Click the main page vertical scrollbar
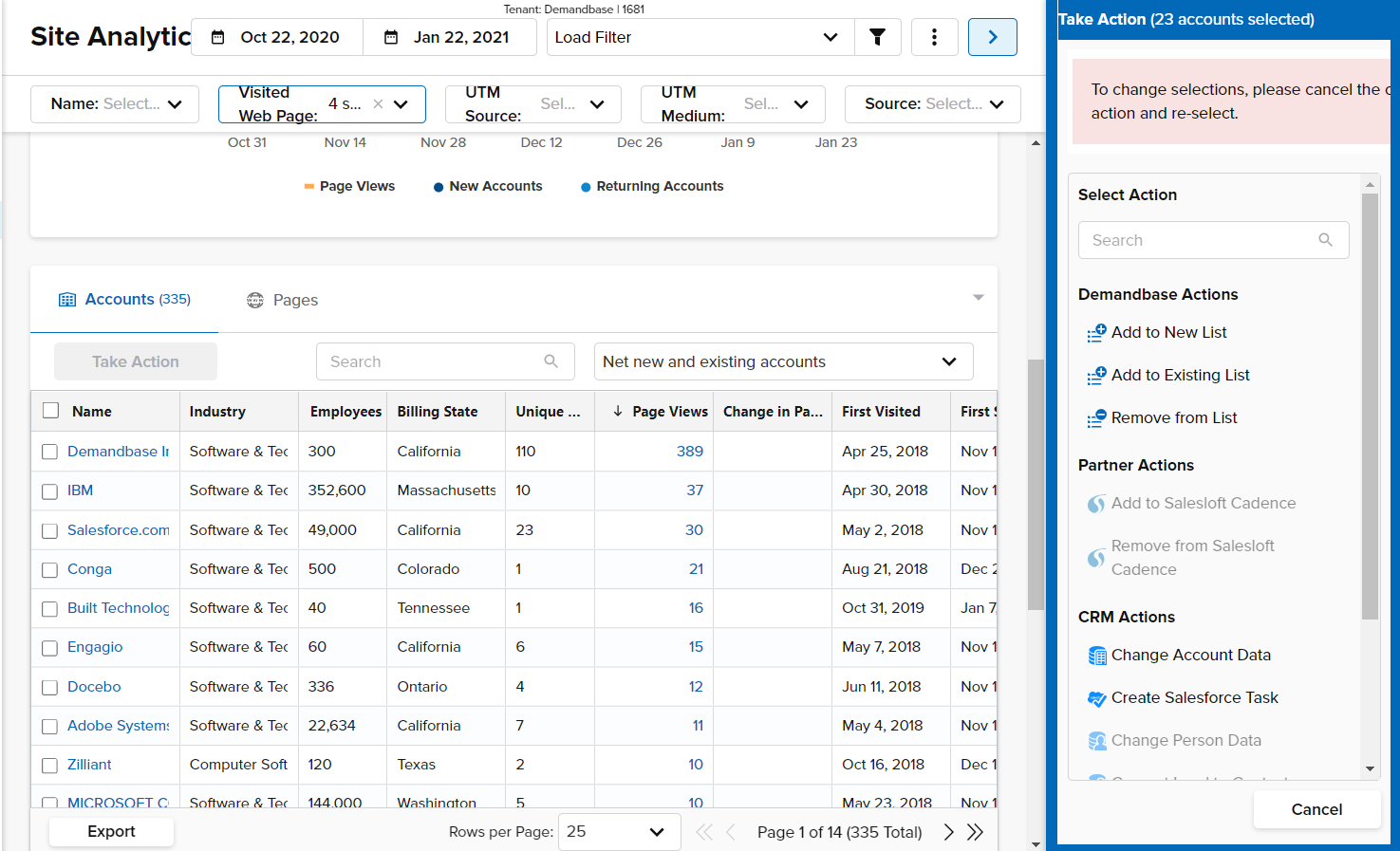The image size is (1400, 851). (1036, 484)
